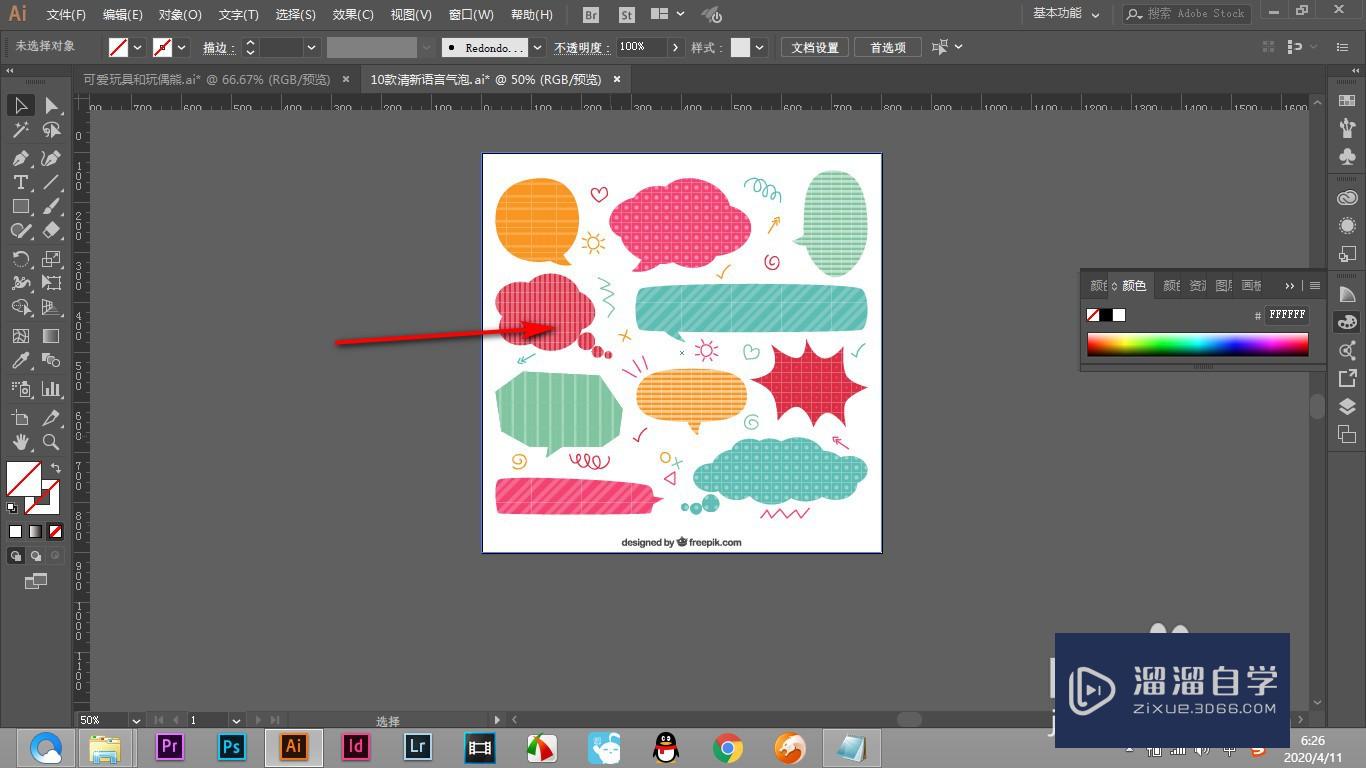Activate the Zoom tool
This screenshot has height=768, width=1366.
pos(51,442)
